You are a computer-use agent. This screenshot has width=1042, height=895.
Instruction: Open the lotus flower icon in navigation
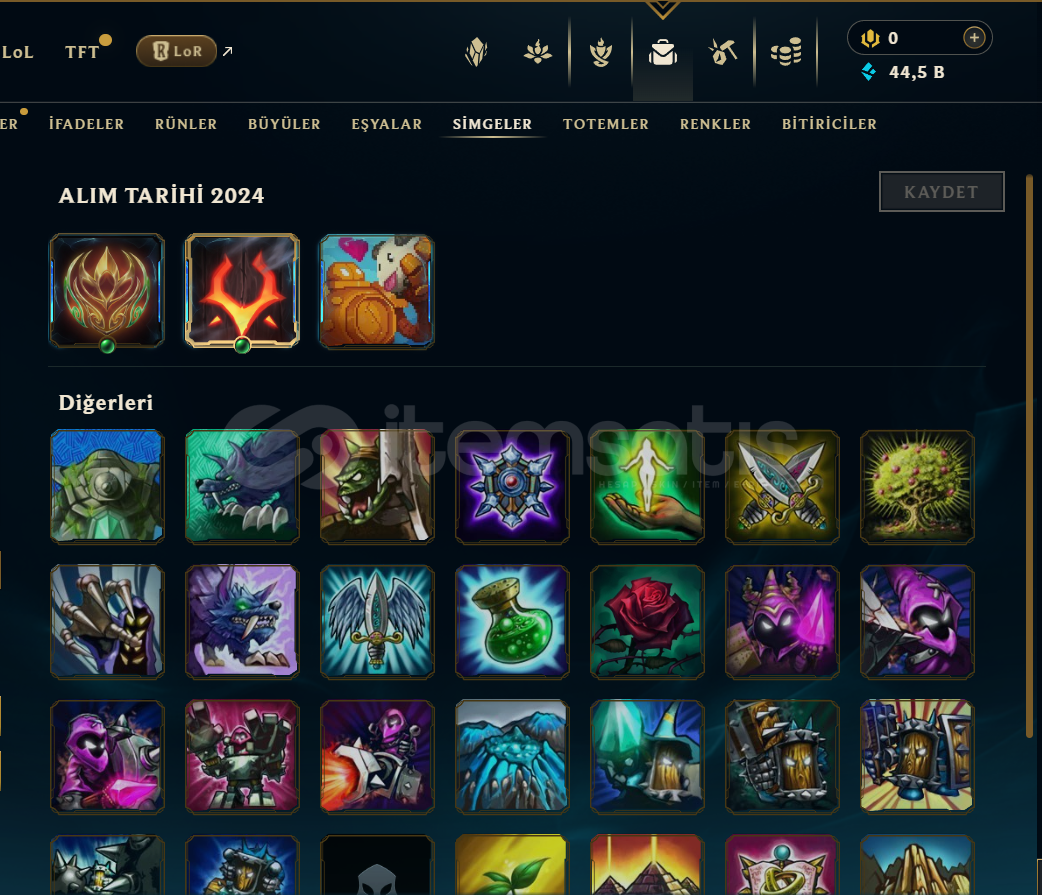[538, 52]
